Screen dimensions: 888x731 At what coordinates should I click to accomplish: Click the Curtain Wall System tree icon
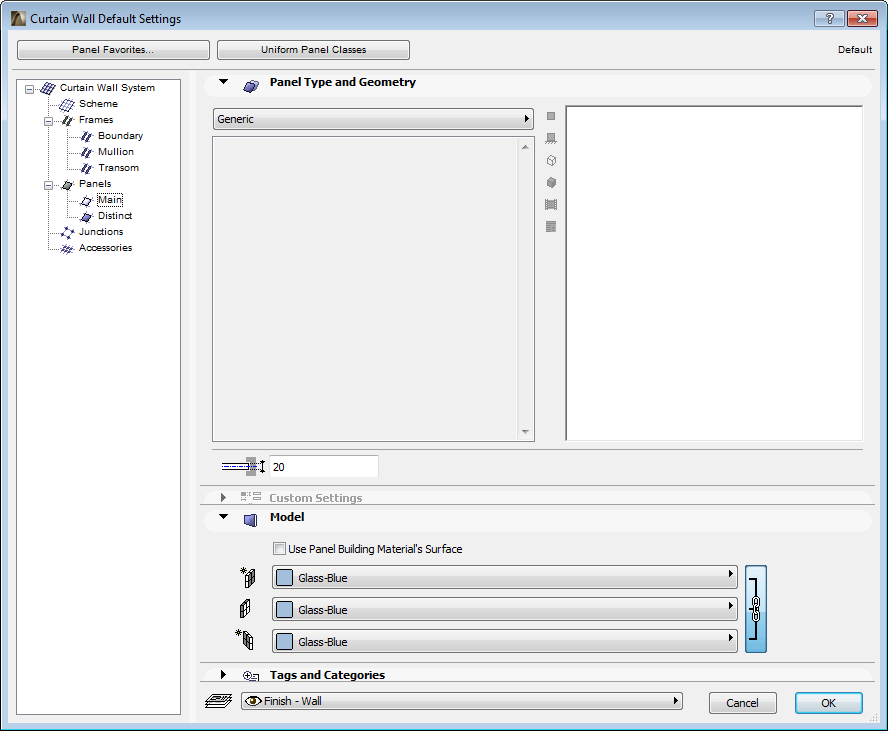[48, 88]
